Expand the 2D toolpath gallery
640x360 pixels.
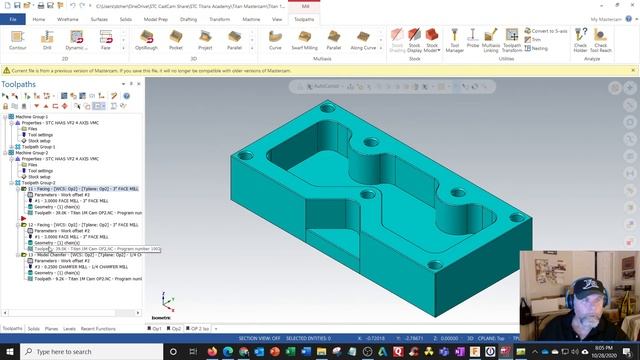pyautogui.click(x=123, y=48)
